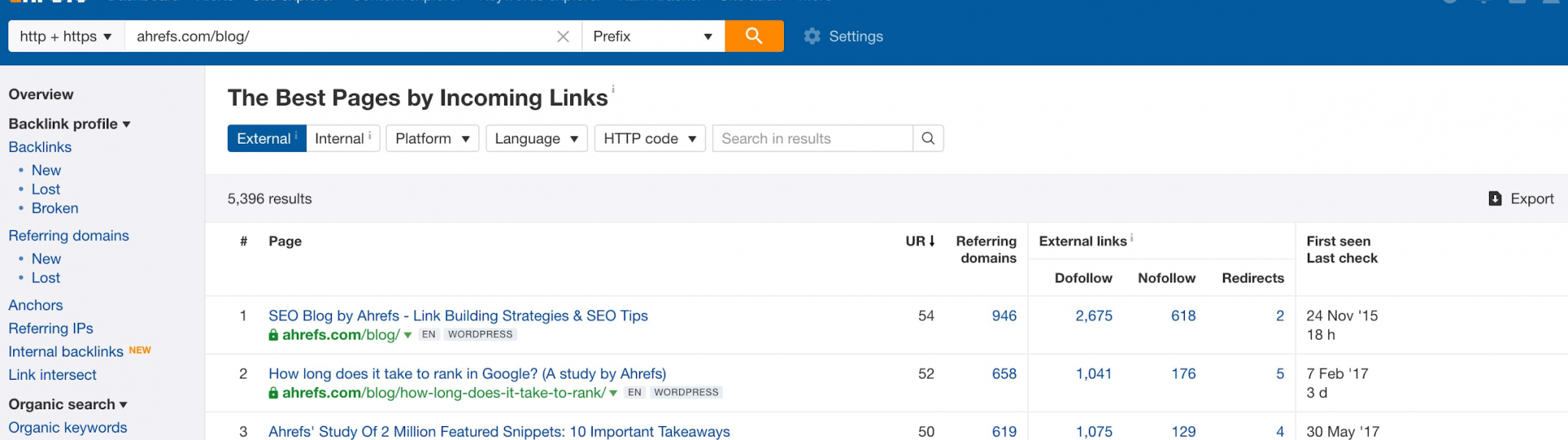The height and width of the screenshot is (440, 1568).
Task: Open the http + https protocol dropdown
Action: [66, 36]
